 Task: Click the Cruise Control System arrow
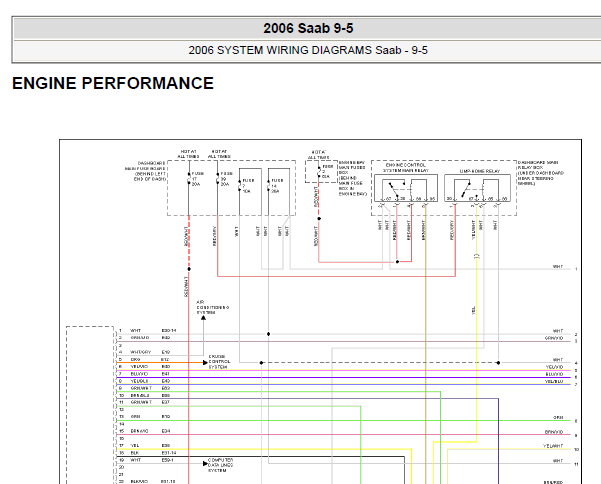pos(205,362)
